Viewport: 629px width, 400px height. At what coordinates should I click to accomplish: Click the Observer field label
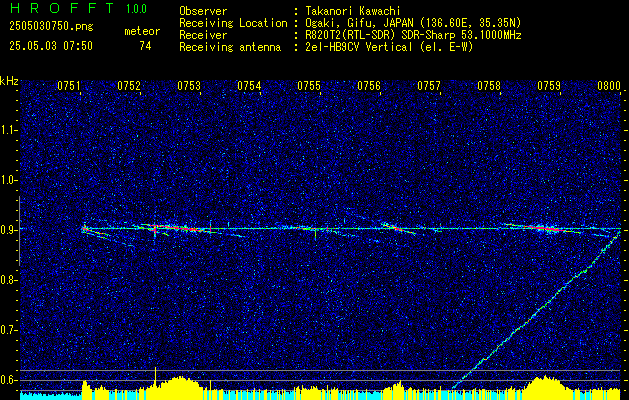pyautogui.click(x=203, y=11)
